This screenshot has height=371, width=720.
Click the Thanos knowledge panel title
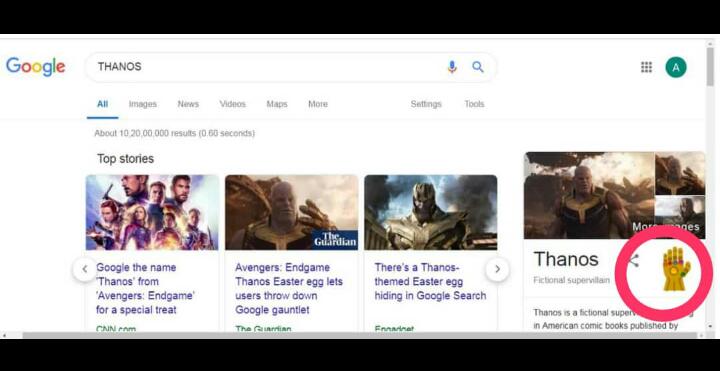[x=566, y=259]
